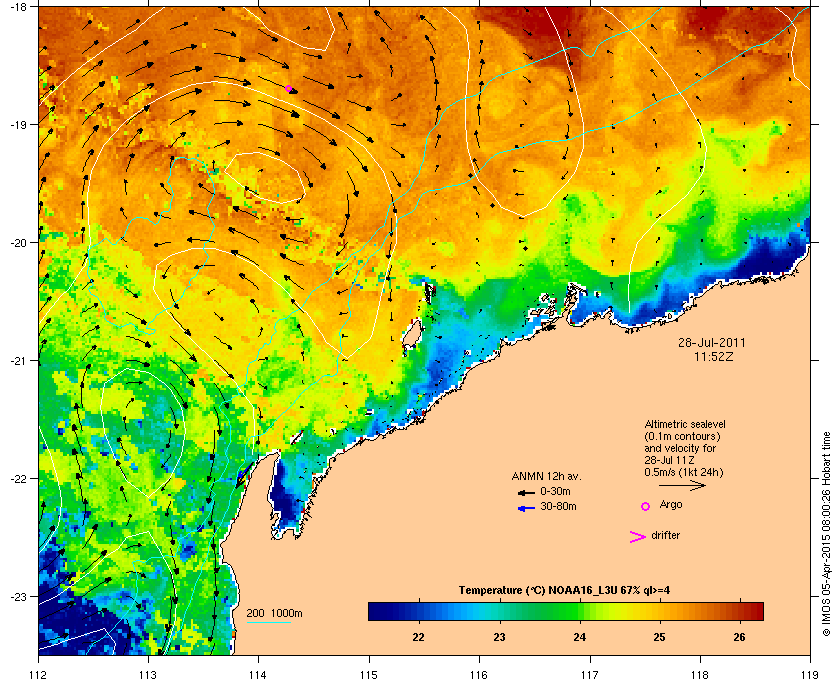Image resolution: width=840 pixels, height=680 pixels.
Task: Click longitude axis label 119
Action: pos(811,675)
